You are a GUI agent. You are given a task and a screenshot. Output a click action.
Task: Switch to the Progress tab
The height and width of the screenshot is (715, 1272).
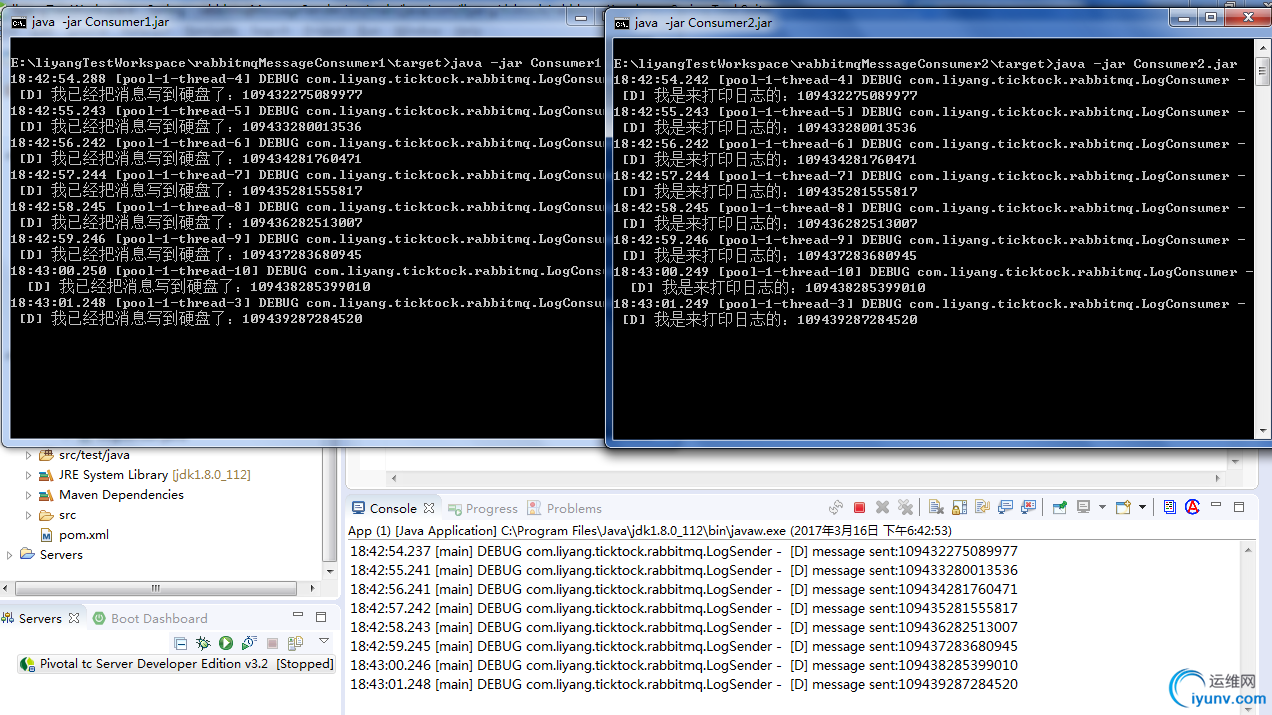(x=483, y=509)
